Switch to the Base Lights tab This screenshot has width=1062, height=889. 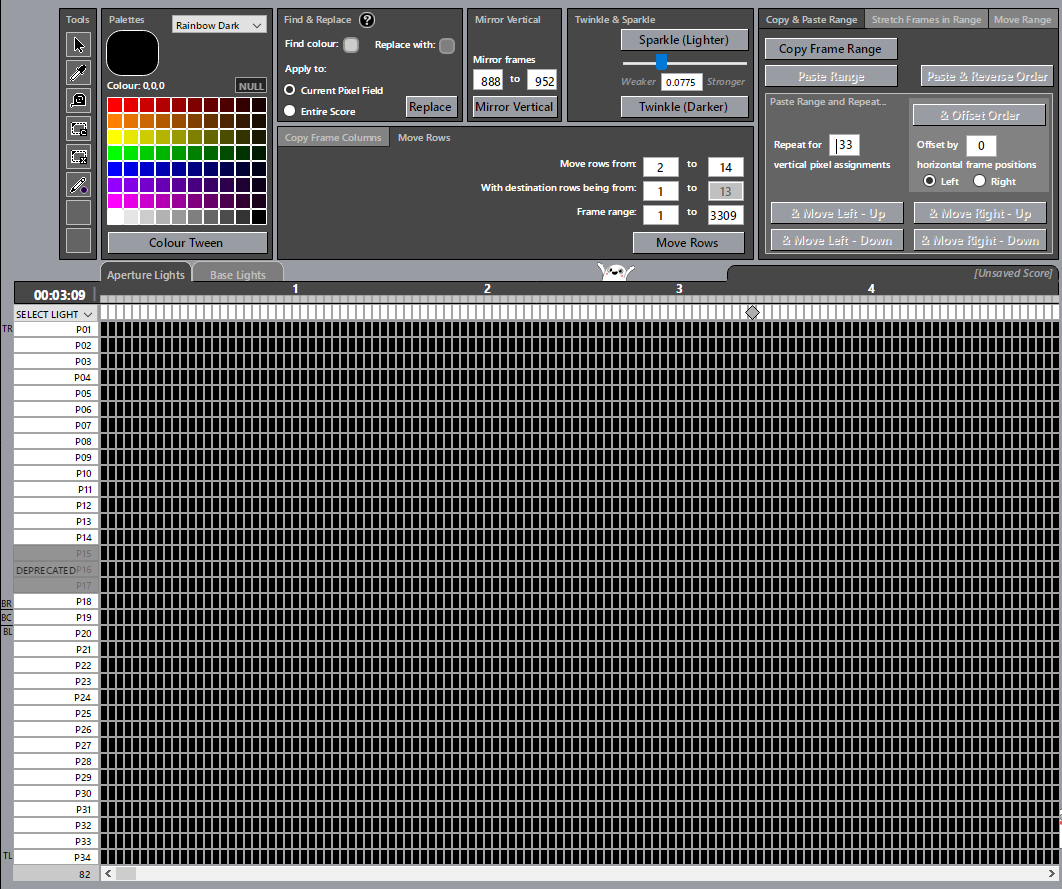coord(237,275)
